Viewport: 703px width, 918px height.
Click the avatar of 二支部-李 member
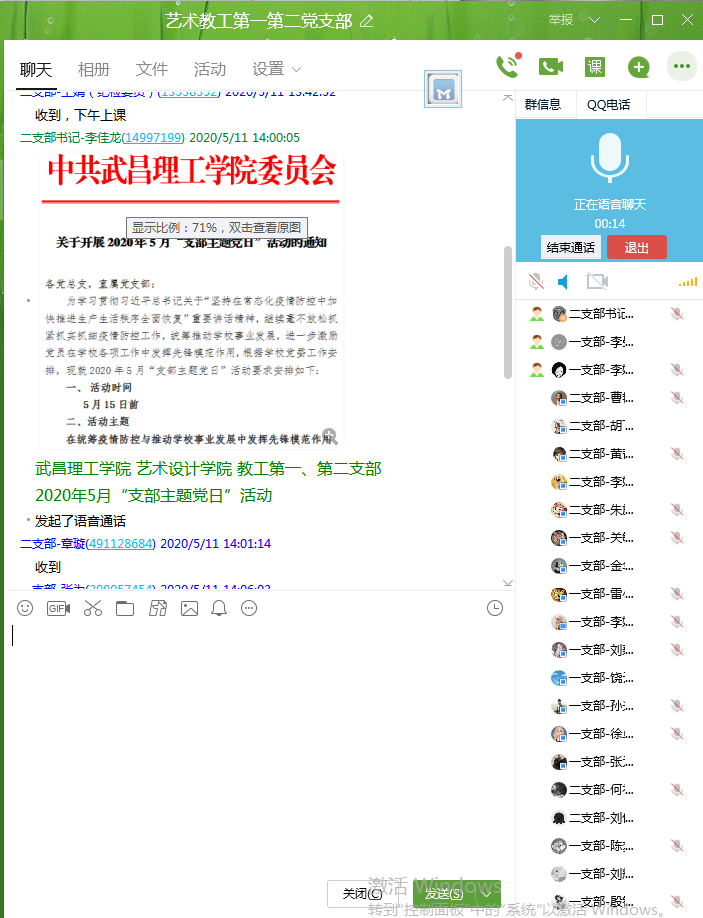pos(559,482)
